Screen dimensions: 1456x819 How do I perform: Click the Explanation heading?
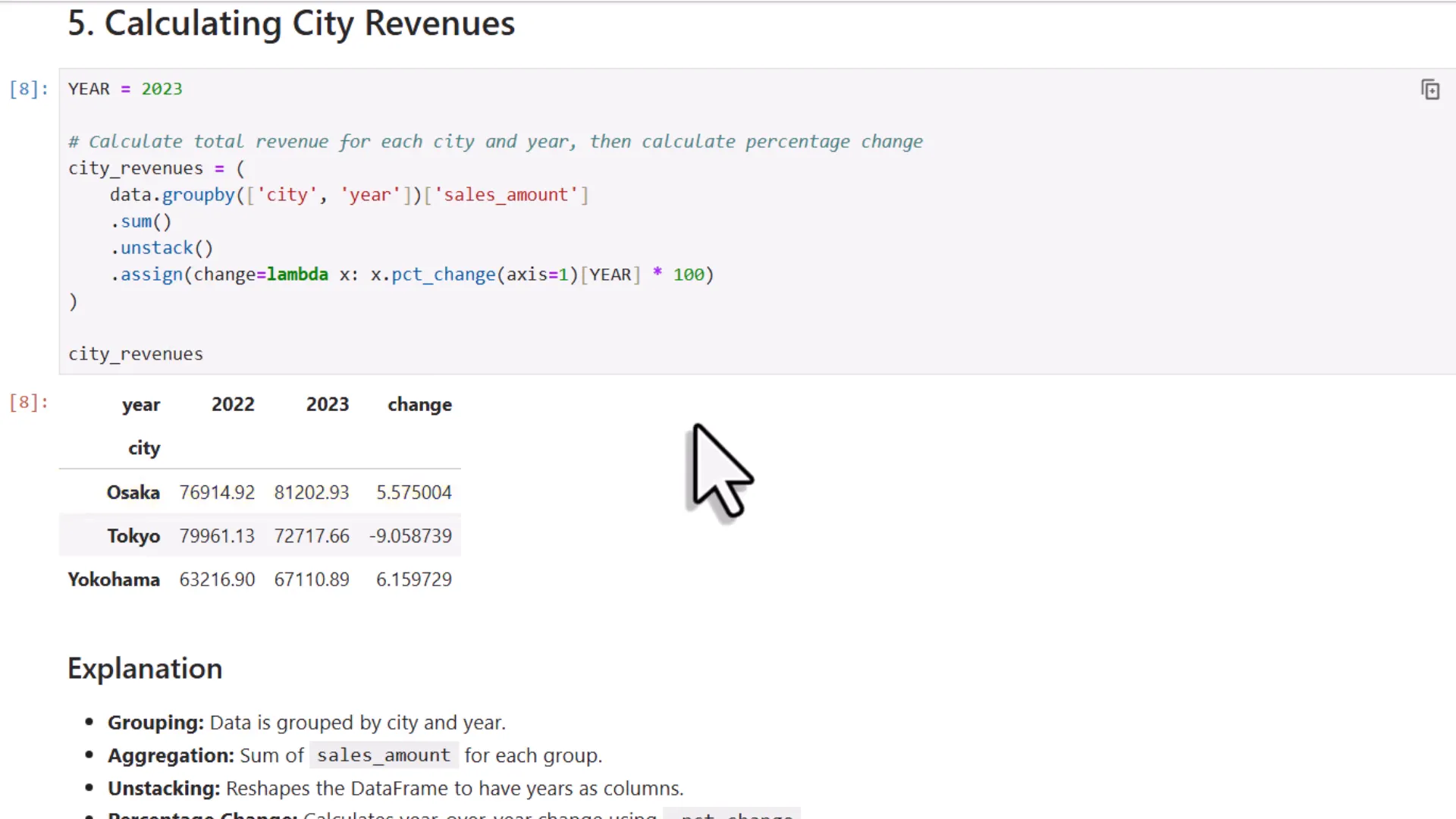[145, 668]
